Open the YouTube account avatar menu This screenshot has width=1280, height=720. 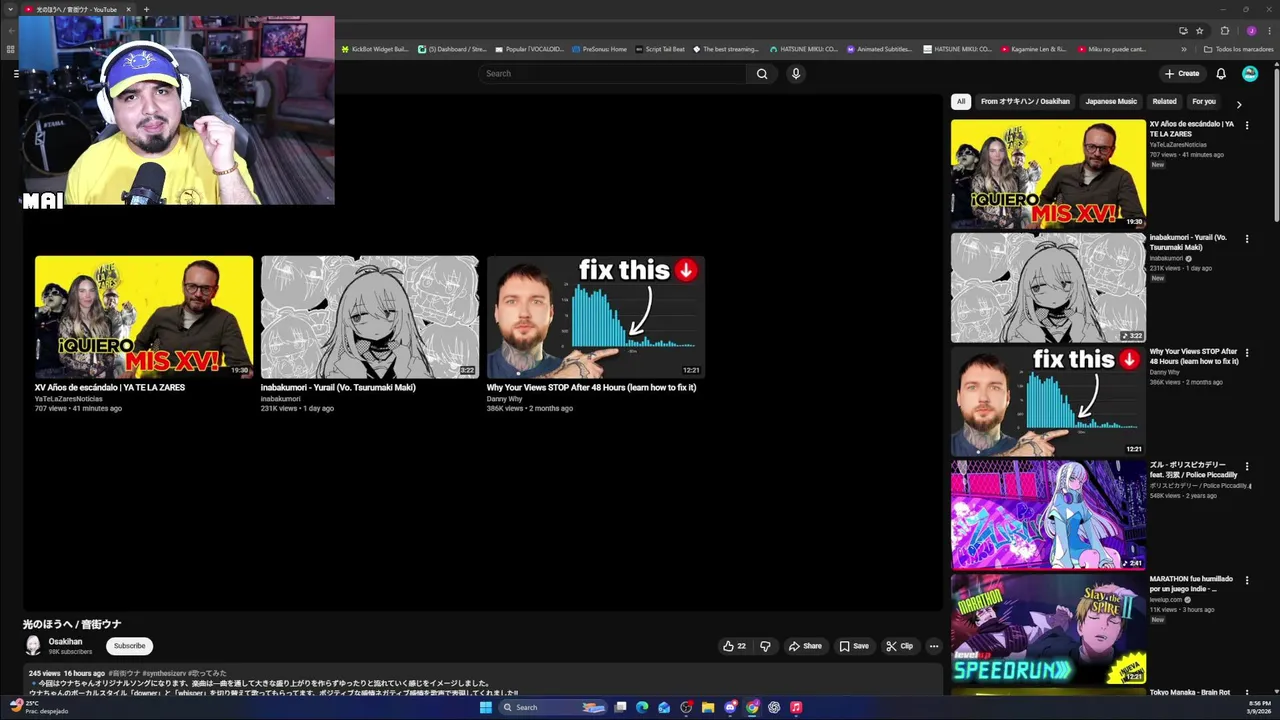1250,73
